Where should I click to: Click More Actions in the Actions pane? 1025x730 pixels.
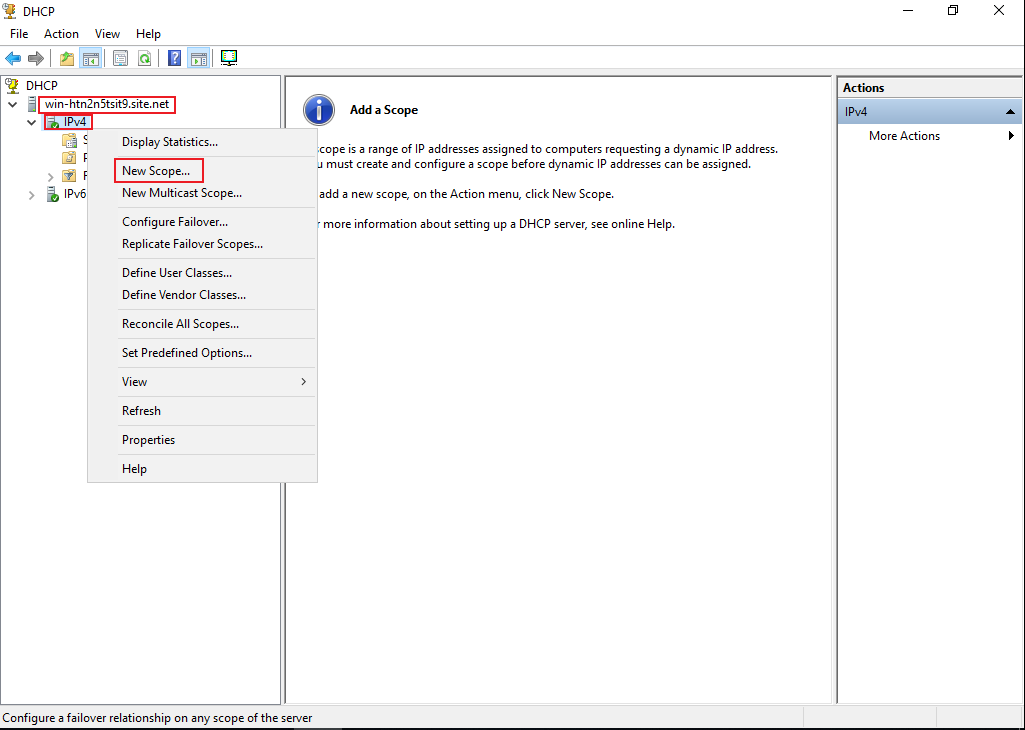point(905,136)
